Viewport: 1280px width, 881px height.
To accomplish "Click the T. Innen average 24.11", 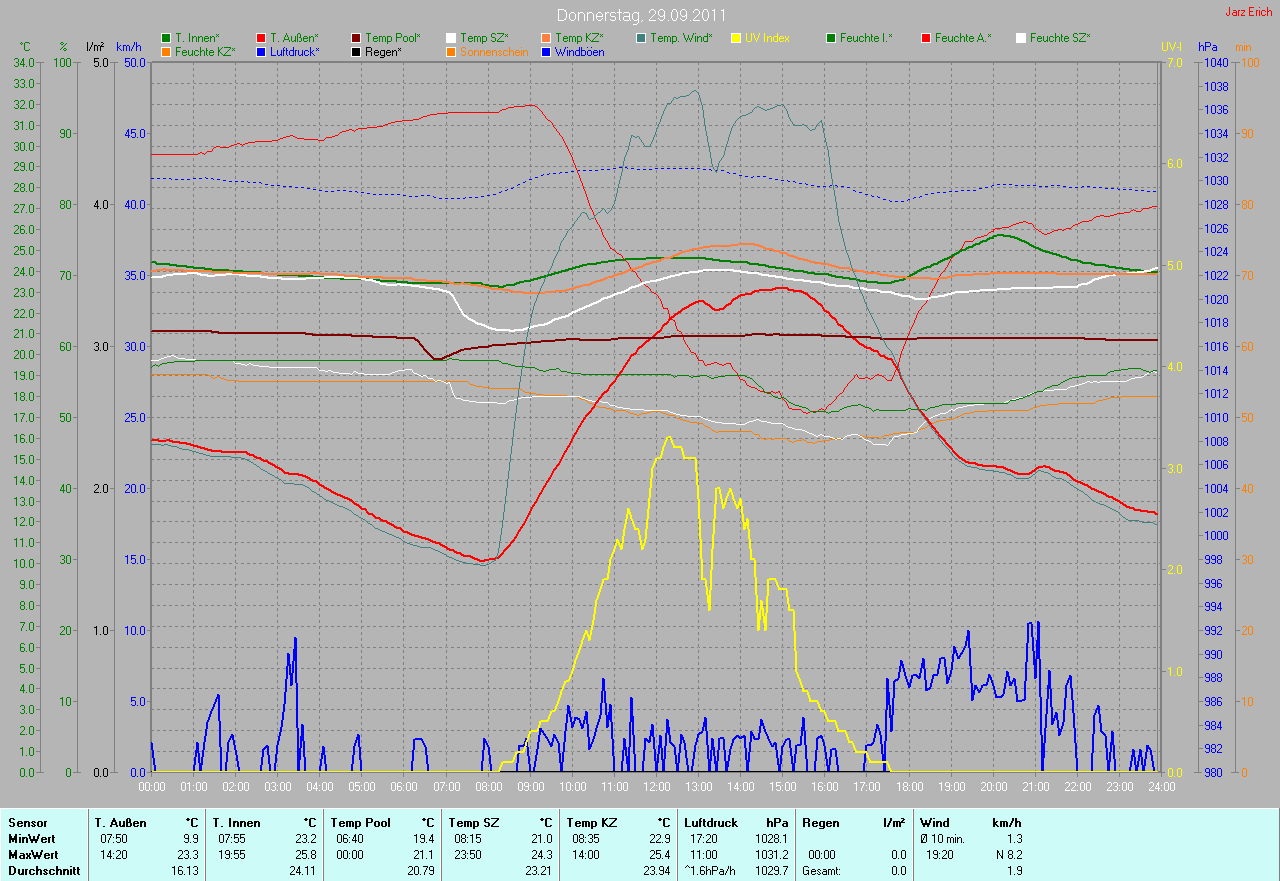I will click(302, 871).
